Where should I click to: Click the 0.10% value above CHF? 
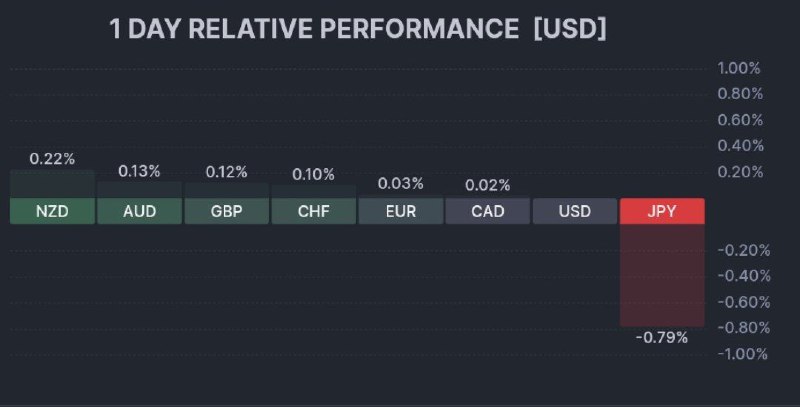click(314, 174)
